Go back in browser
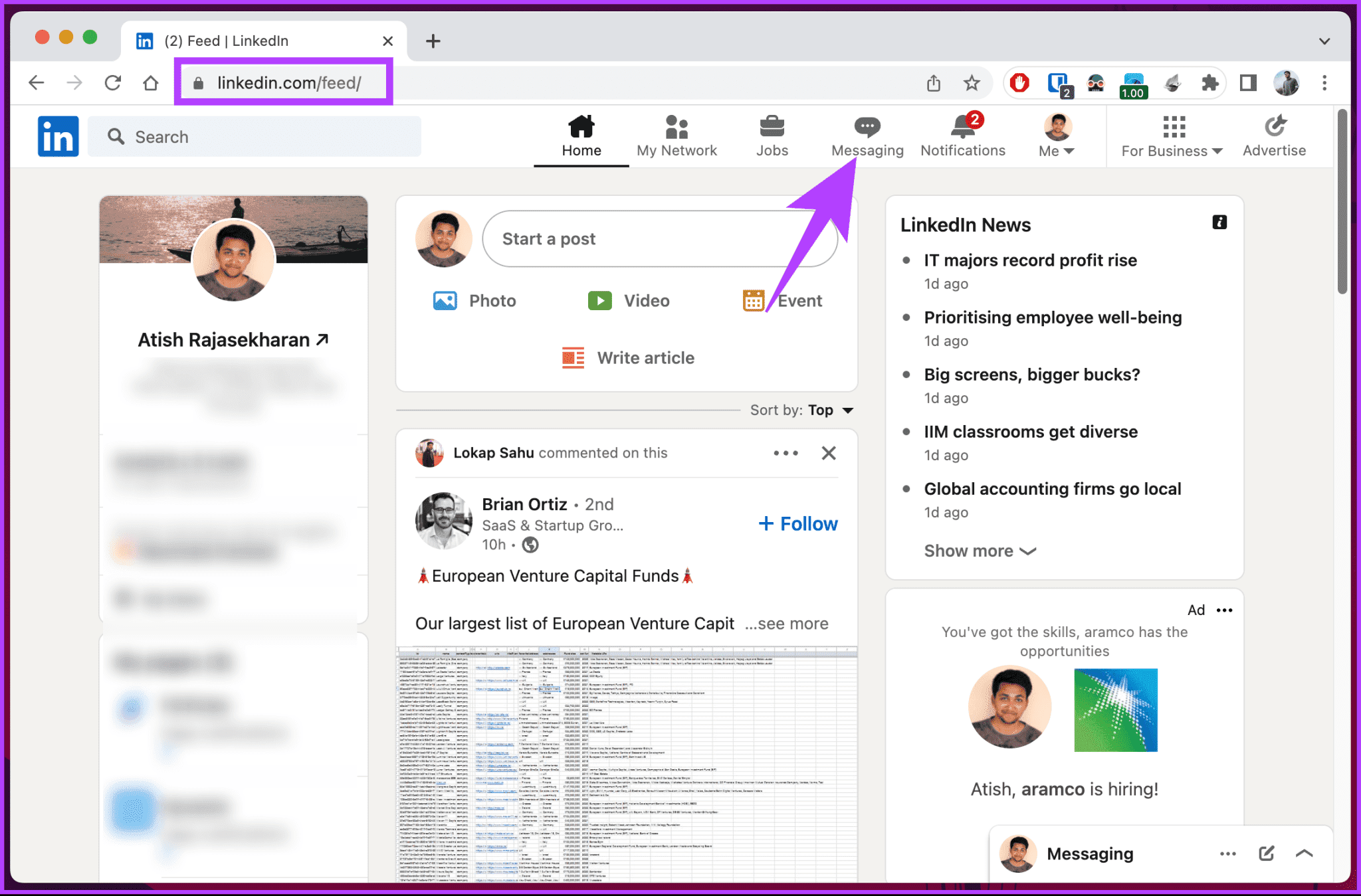The width and height of the screenshot is (1361, 896). click(37, 83)
